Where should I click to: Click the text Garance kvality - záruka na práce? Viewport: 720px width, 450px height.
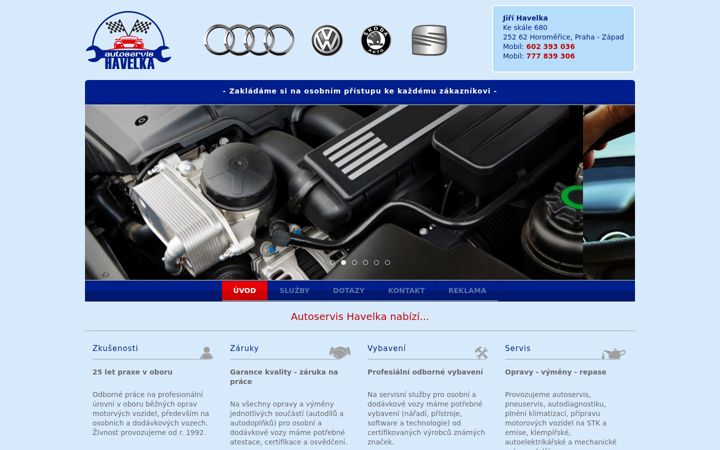[x=284, y=377]
